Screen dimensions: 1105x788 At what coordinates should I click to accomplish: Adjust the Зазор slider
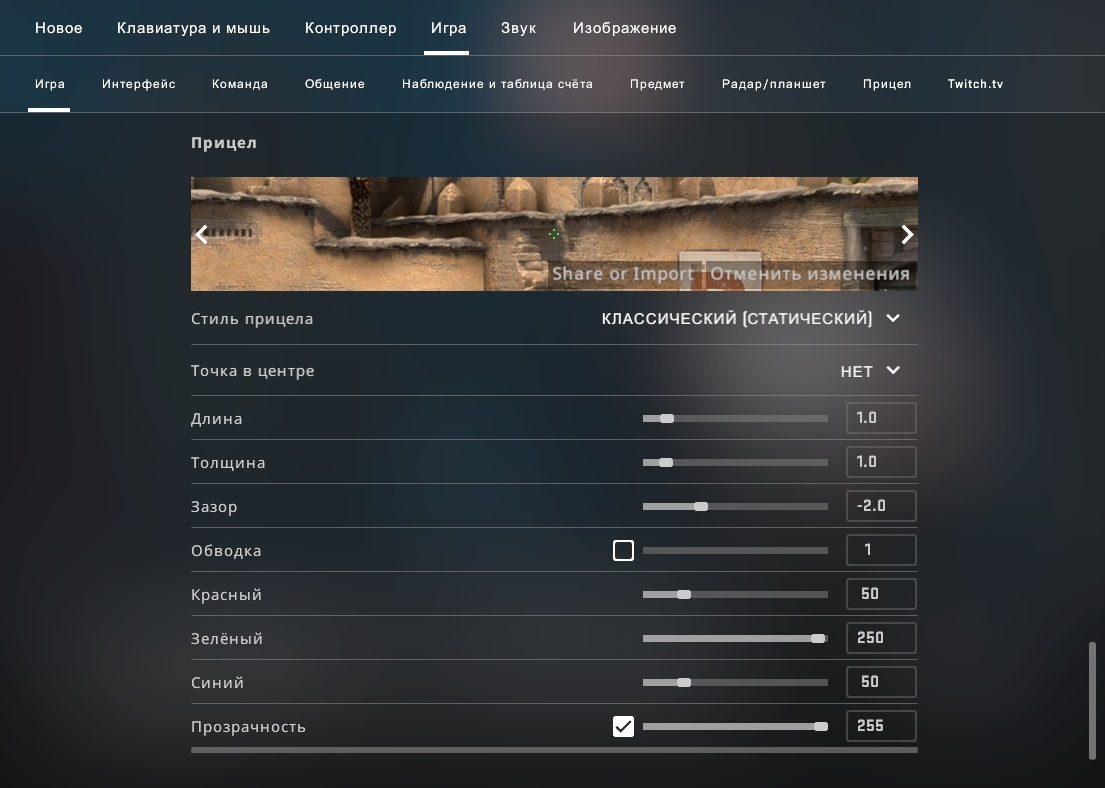(735, 506)
